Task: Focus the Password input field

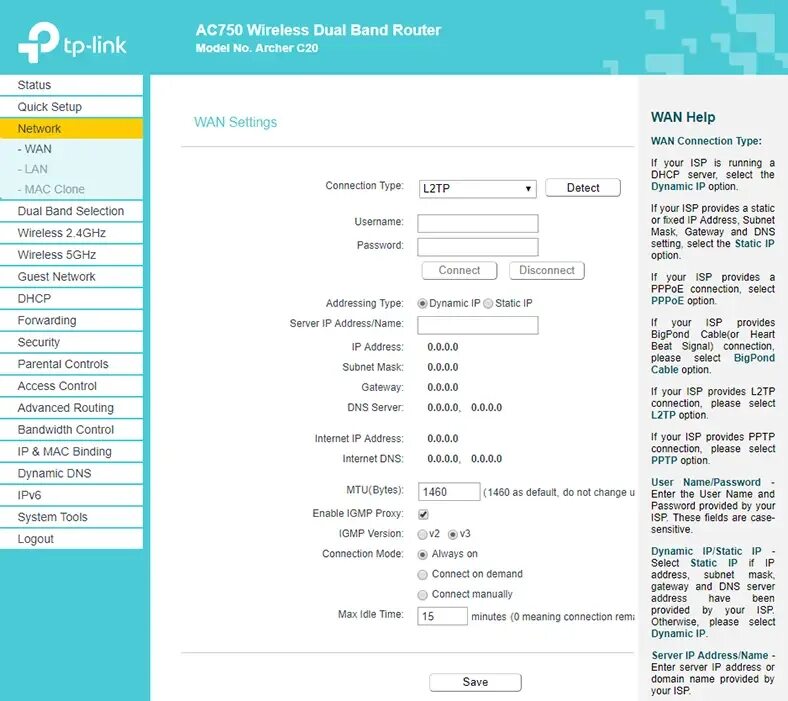Action: (x=478, y=247)
